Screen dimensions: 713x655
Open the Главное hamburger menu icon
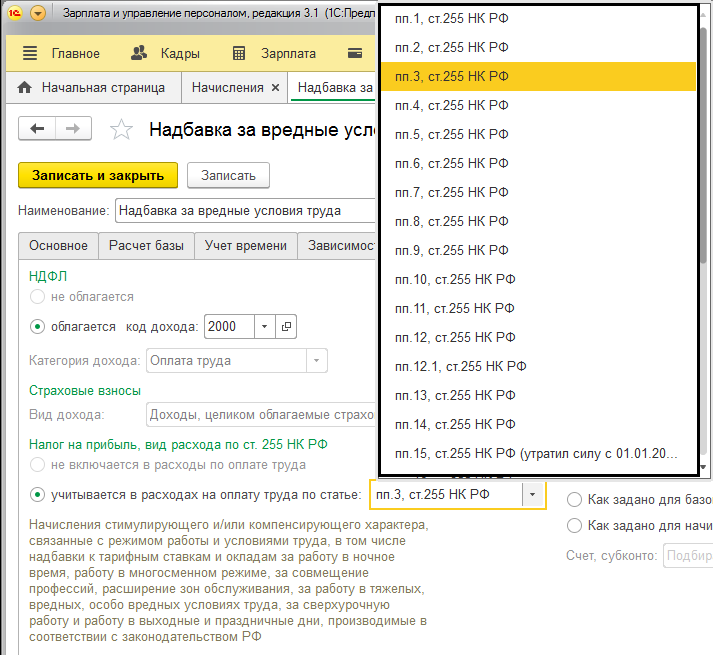coord(30,54)
